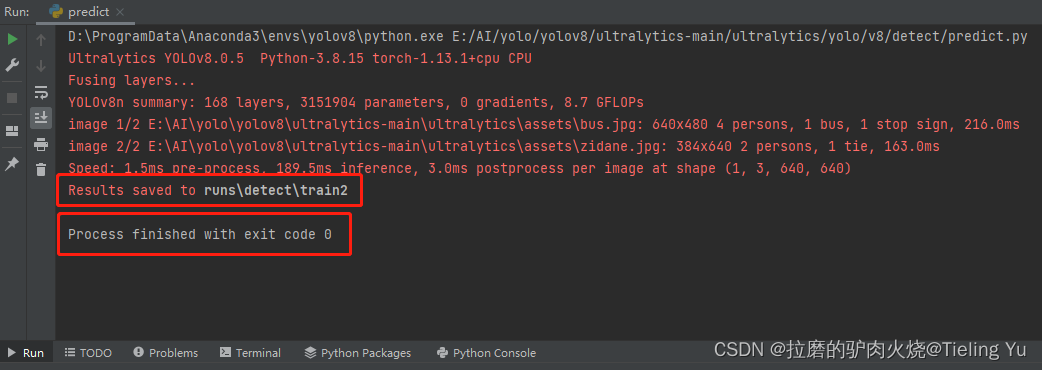Open the TODO tool window
This screenshot has height=370, width=1042.
88,353
